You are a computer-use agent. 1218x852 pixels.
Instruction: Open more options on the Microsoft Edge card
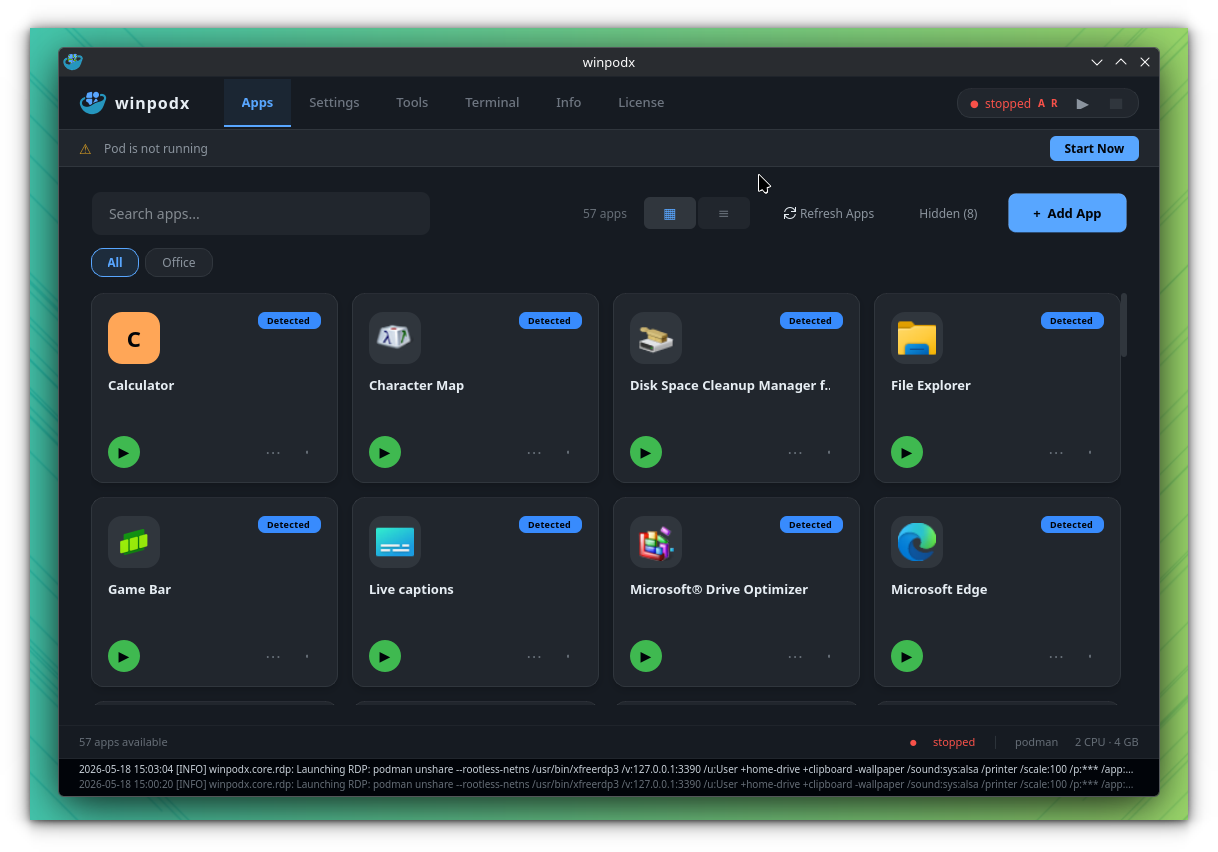coord(1056,657)
